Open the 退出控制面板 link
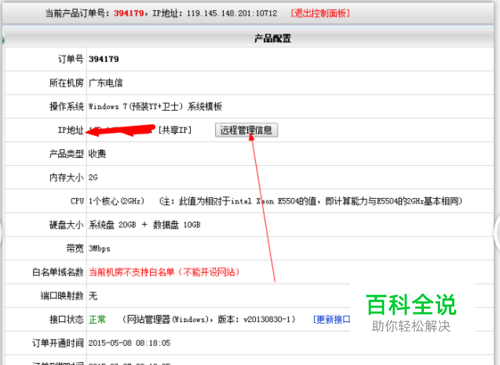Image resolution: width=500 pixels, height=365 pixels. tap(320, 13)
